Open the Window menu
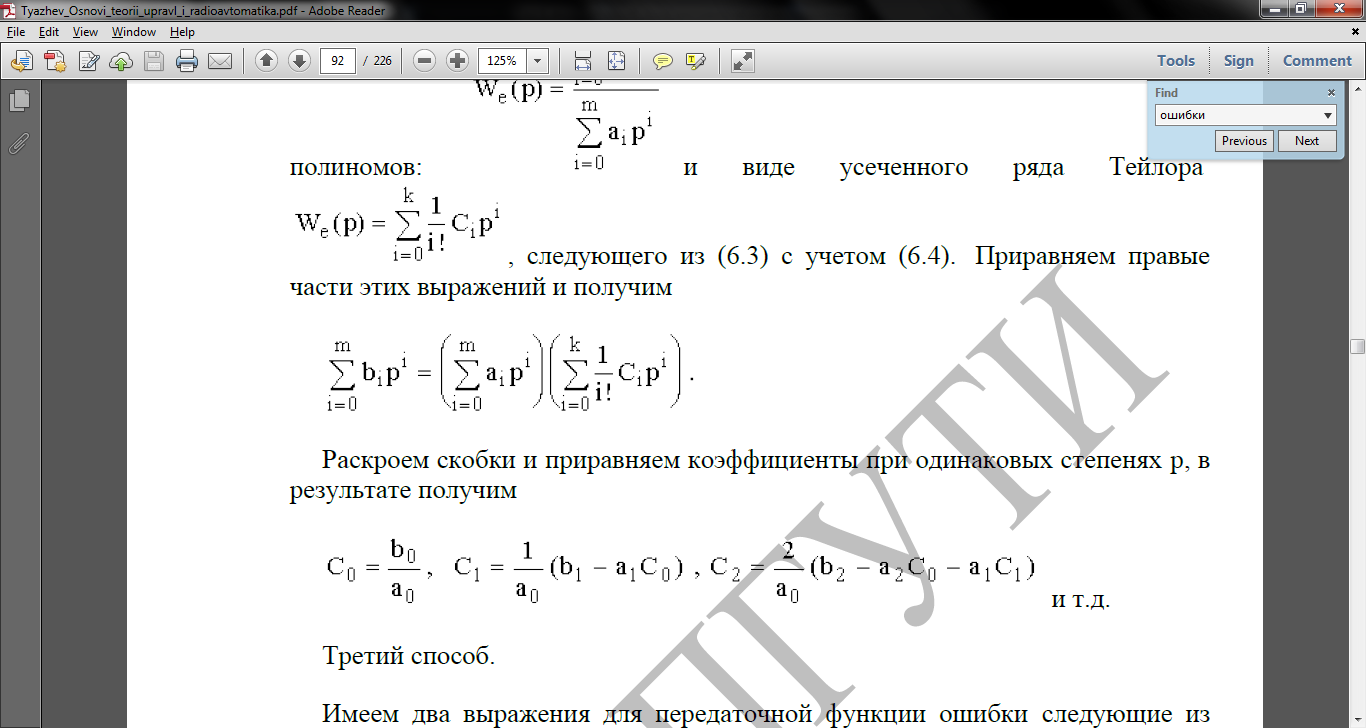Screen dimensions: 1366x728 pyautogui.click(x=133, y=32)
